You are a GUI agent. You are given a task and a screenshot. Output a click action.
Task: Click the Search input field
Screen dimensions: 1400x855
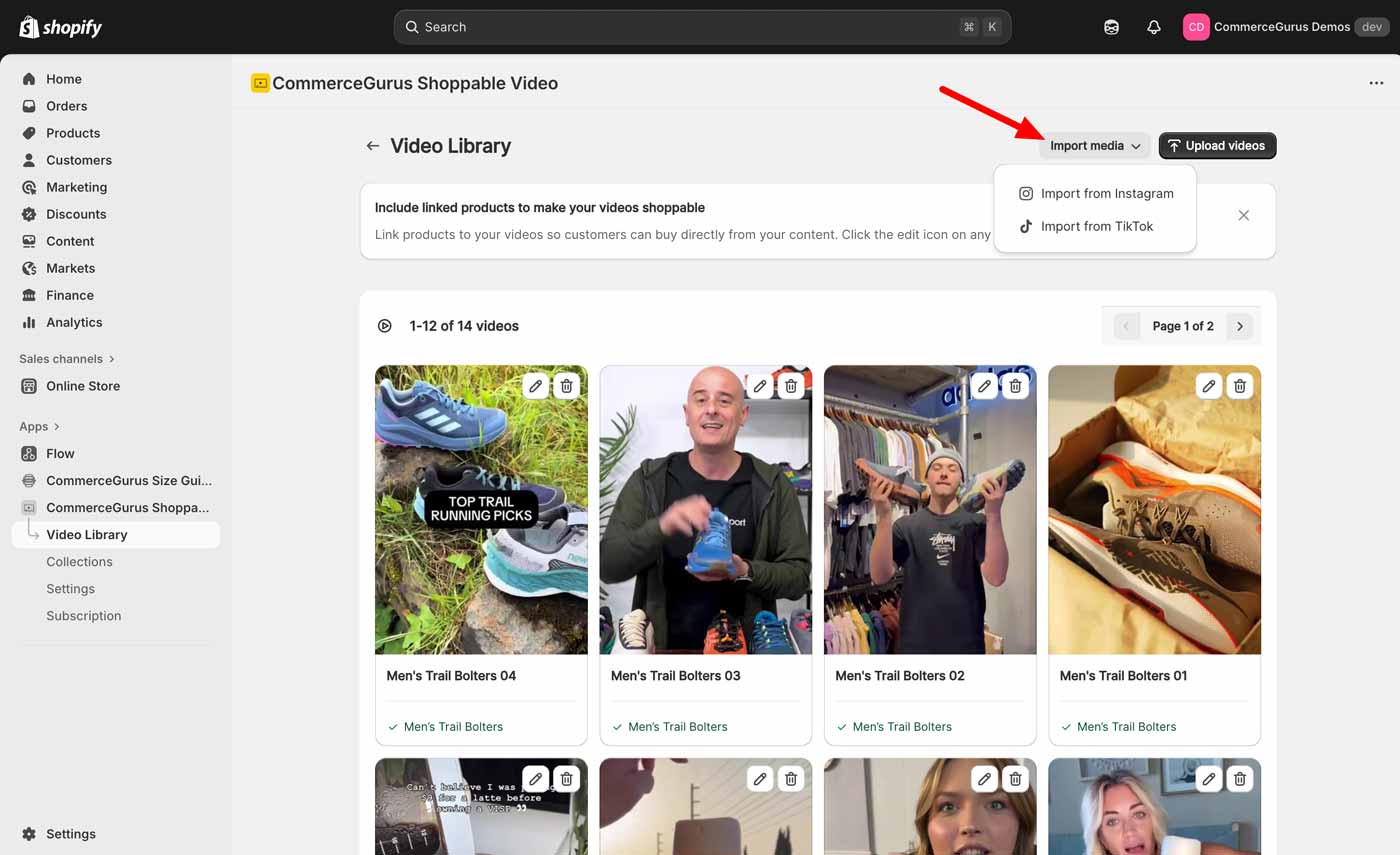click(x=690, y=27)
